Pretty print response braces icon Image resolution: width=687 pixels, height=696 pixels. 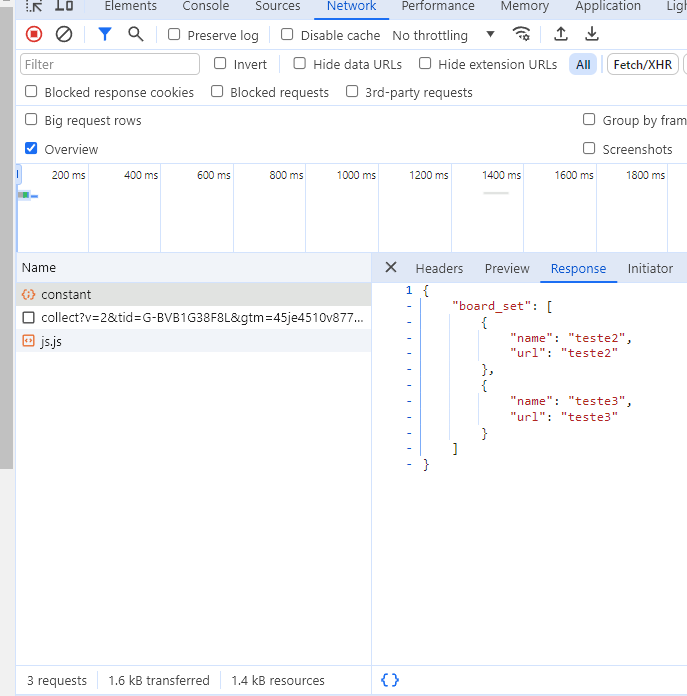click(x=390, y=680)
